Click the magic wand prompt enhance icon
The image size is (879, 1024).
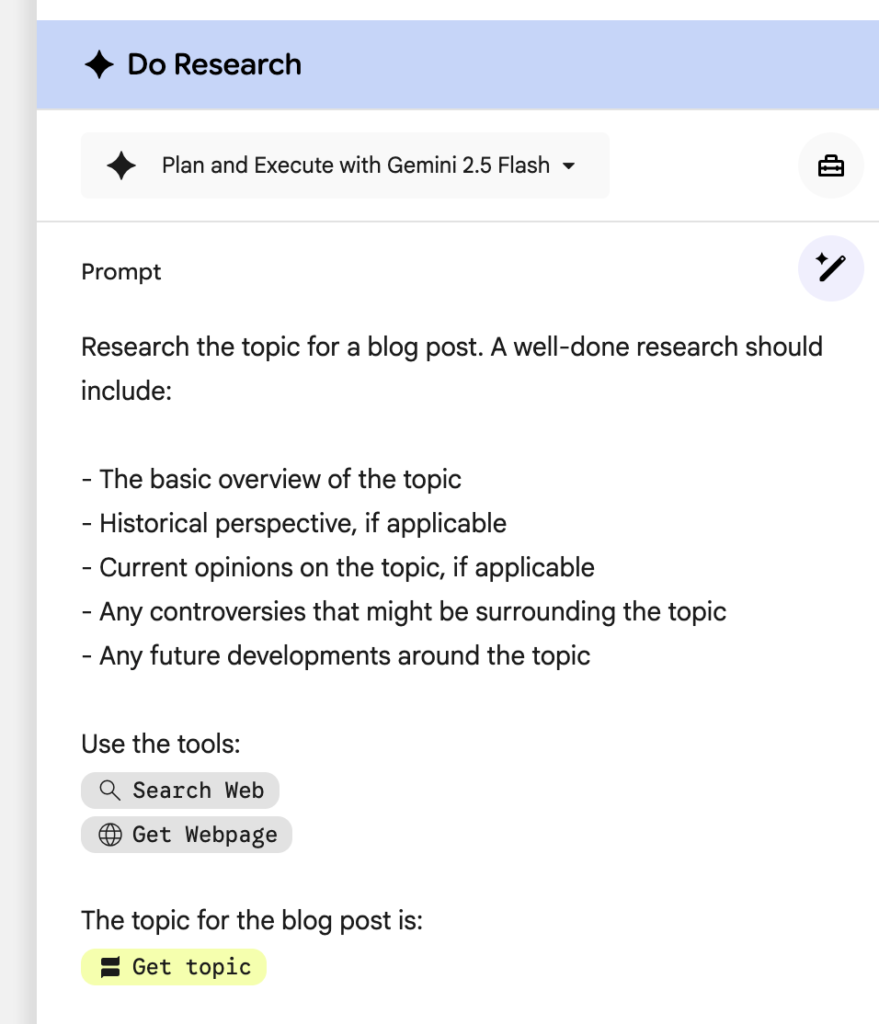pyautogui.click(x=831, y=268)
